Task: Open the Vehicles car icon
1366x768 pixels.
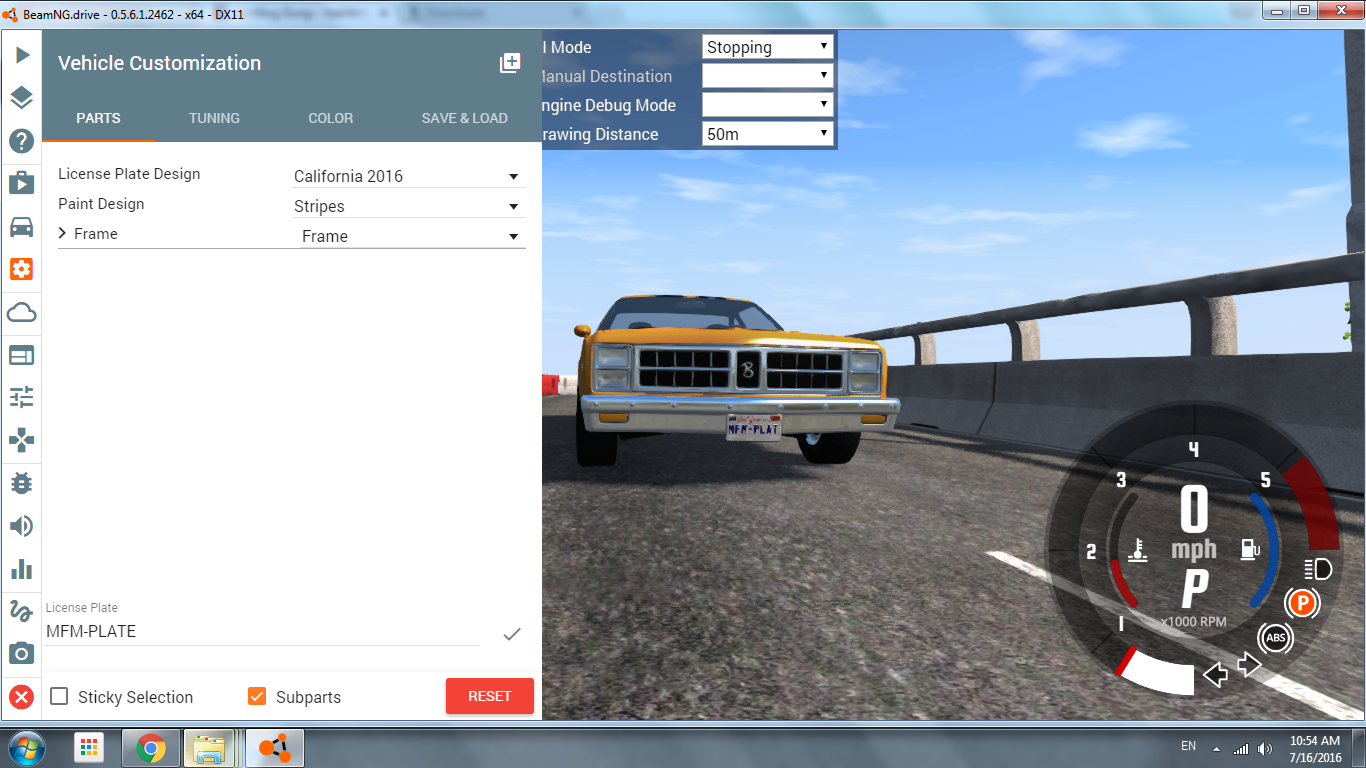Action: coord(22,226)
